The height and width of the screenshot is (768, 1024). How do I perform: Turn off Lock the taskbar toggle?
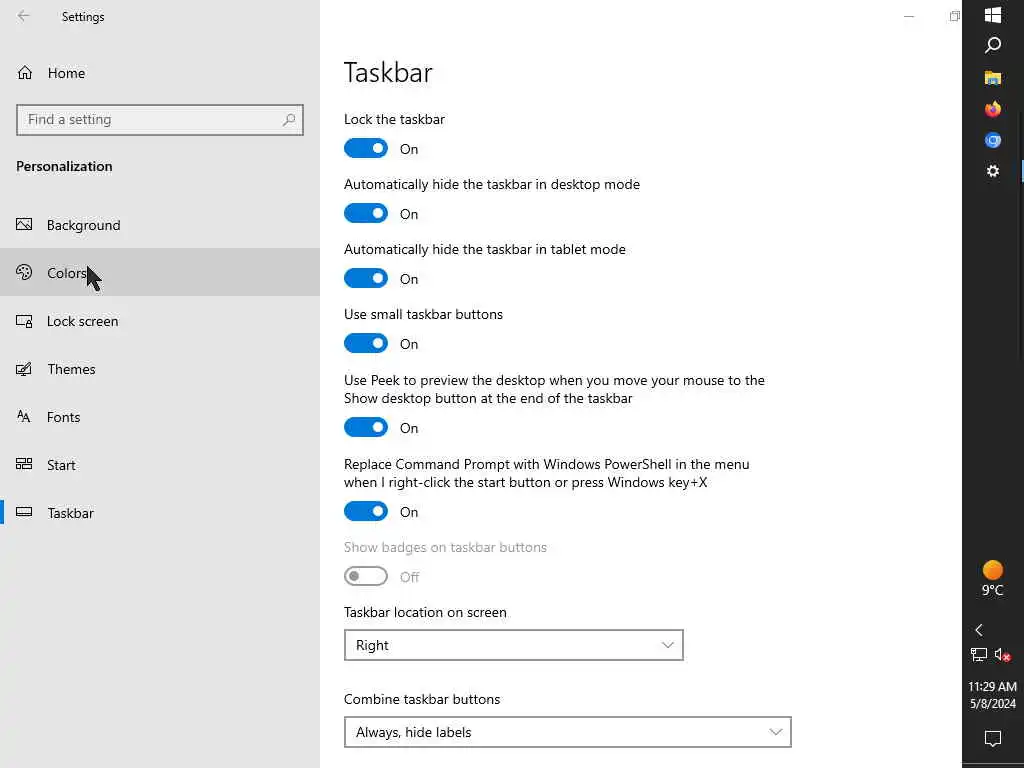click(366, 149)
